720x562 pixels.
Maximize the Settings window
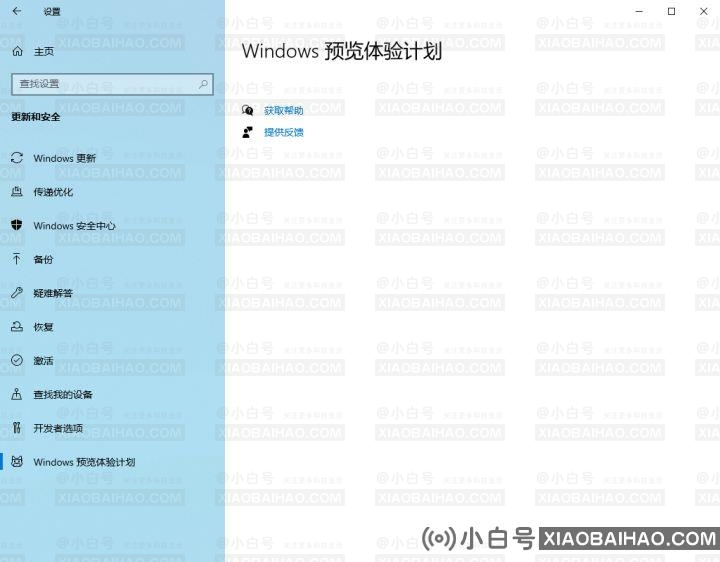[x=671, y=11]
